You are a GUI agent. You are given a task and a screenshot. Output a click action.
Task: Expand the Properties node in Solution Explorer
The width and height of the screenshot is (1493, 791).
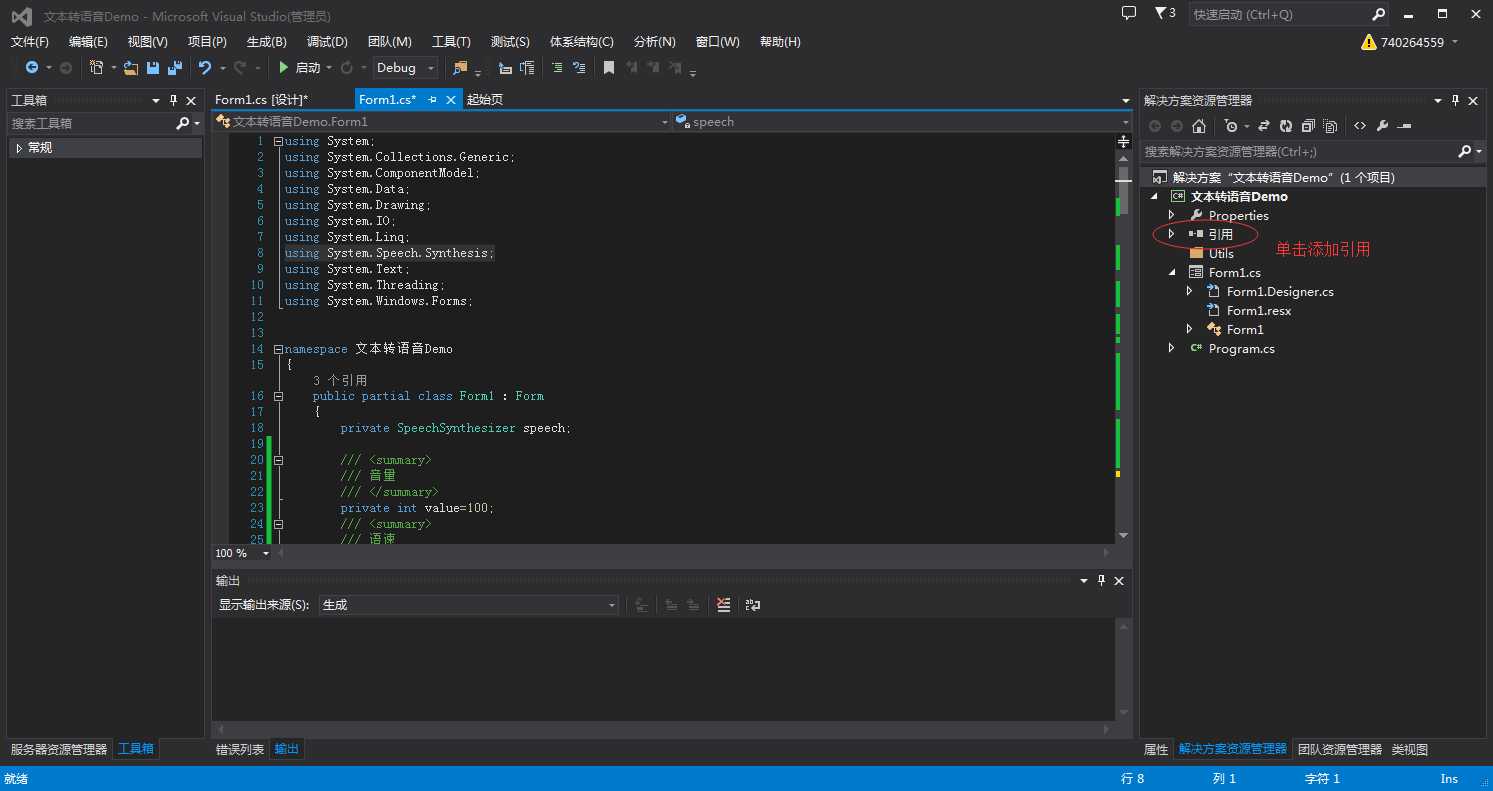(x=1171, y=216)
